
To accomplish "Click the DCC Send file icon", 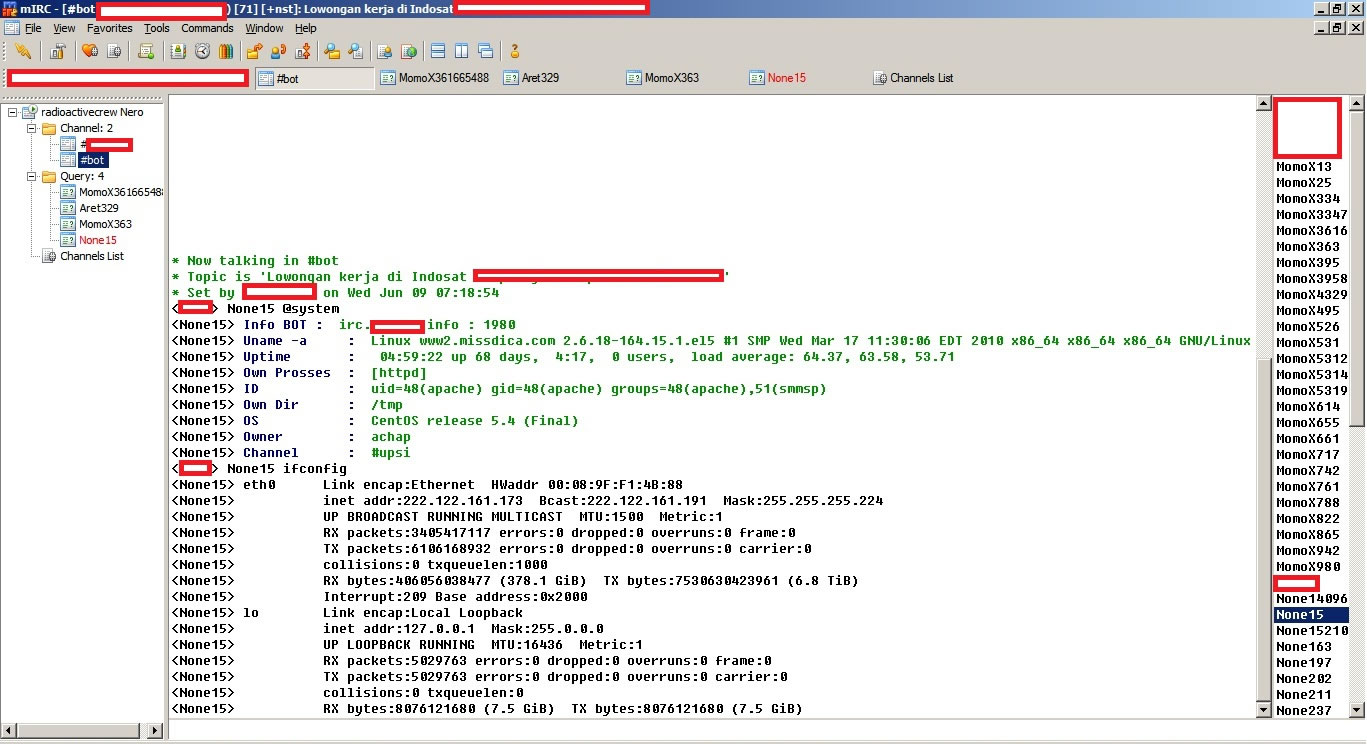I will [x=254, y=51].
